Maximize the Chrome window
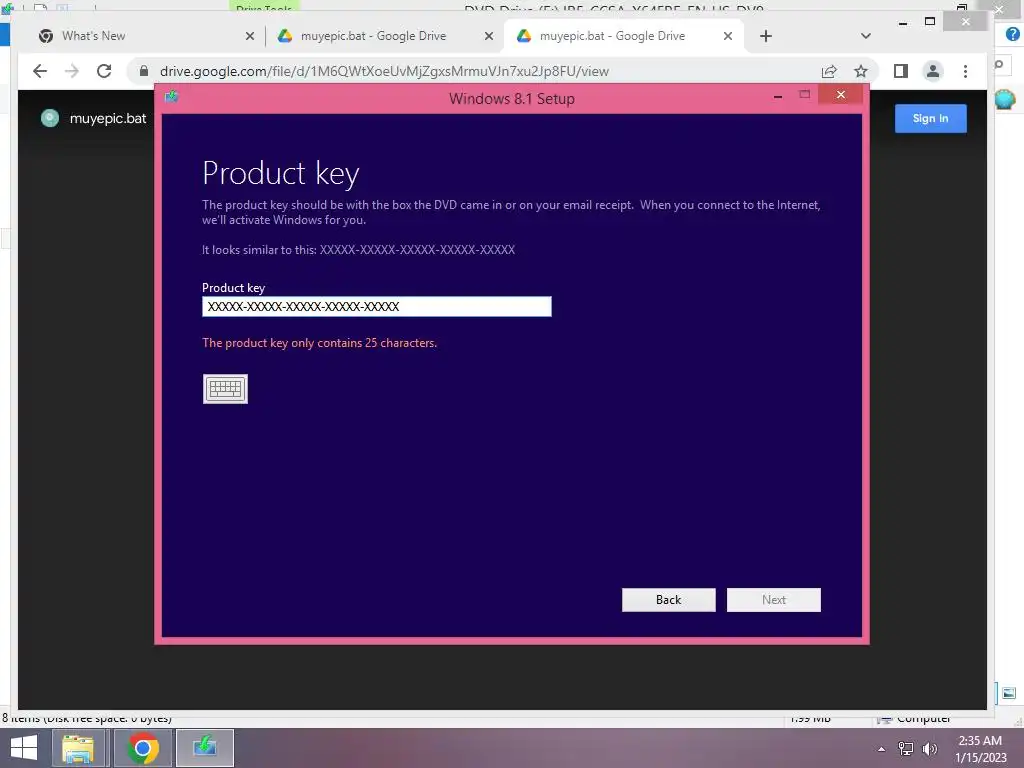The height and width of the screenshot is (768, 1024). click(930, 22)
